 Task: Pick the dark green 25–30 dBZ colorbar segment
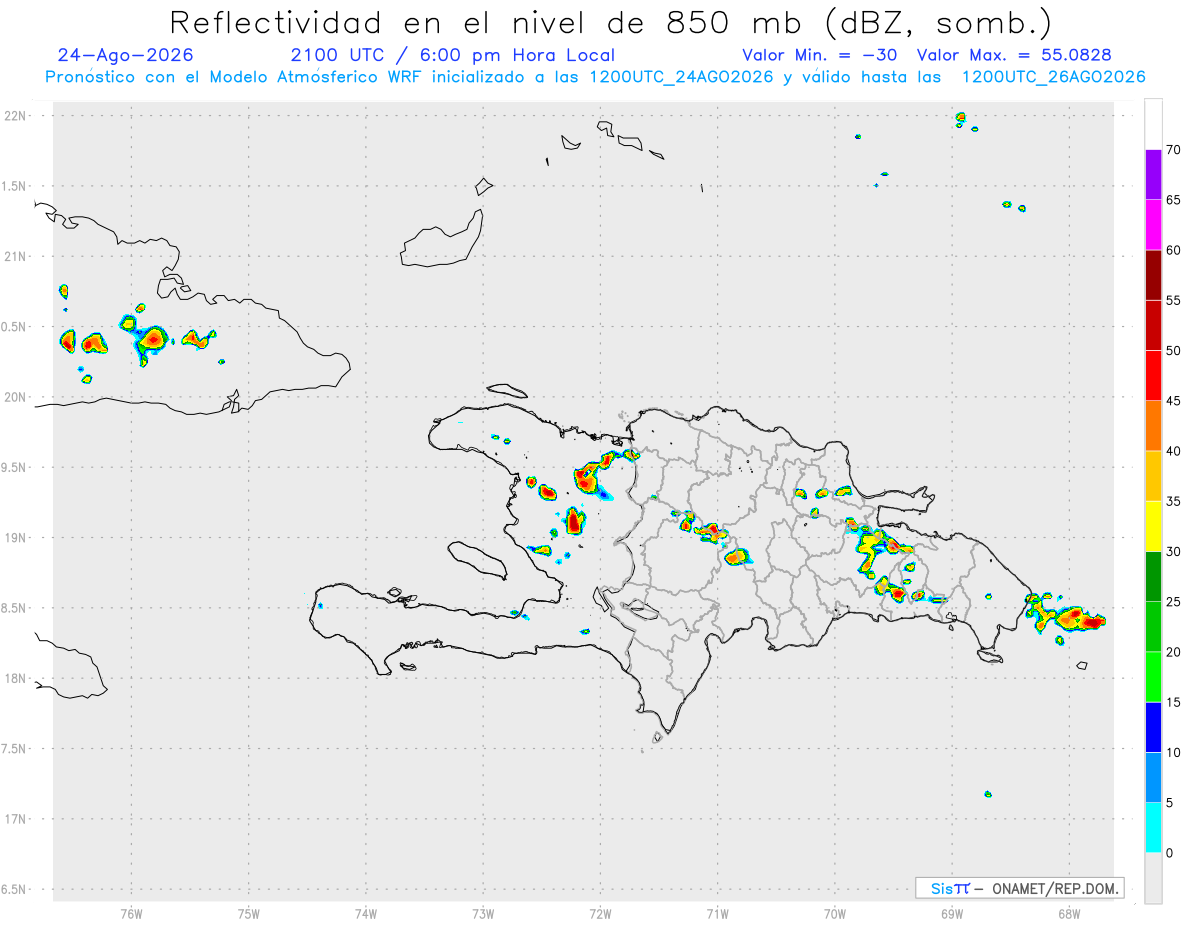click(x=1153, y=577)
